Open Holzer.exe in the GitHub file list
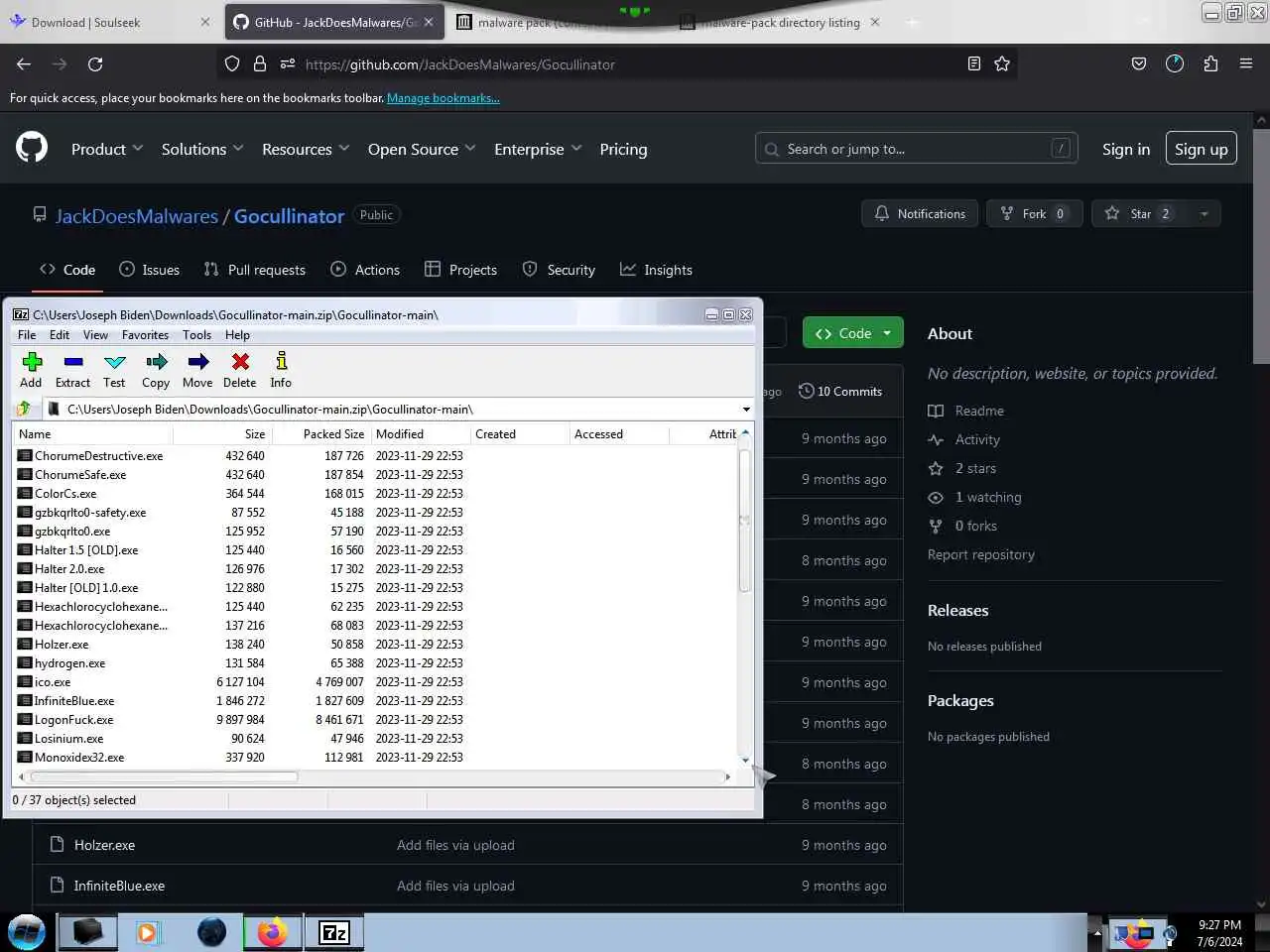The width and height of the screenshot is (1270, 952). coord(104,845)
